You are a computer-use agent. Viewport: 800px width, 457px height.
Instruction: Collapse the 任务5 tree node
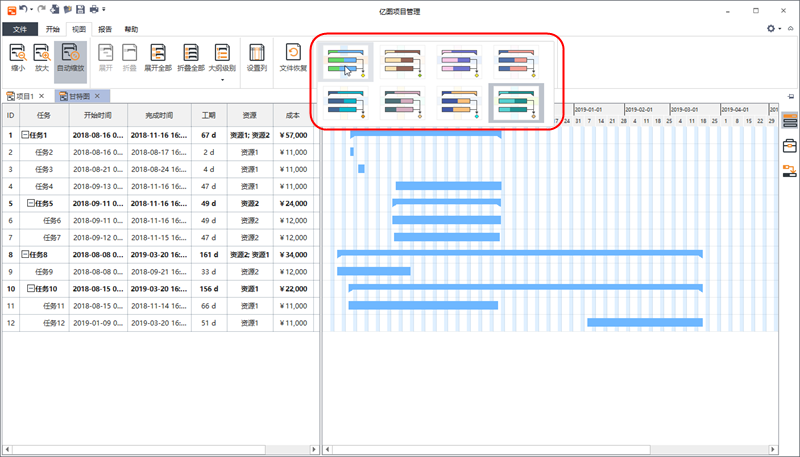point(31,203)
